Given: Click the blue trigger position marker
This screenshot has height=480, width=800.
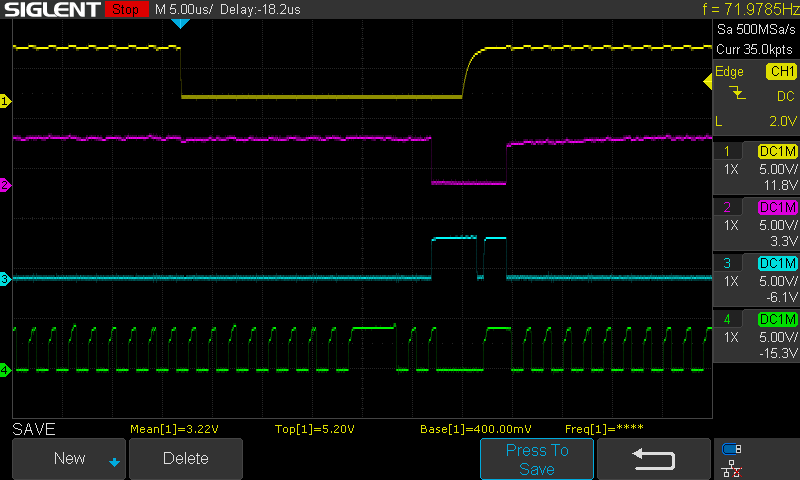Looking at the screenshot, I should 180,23.
